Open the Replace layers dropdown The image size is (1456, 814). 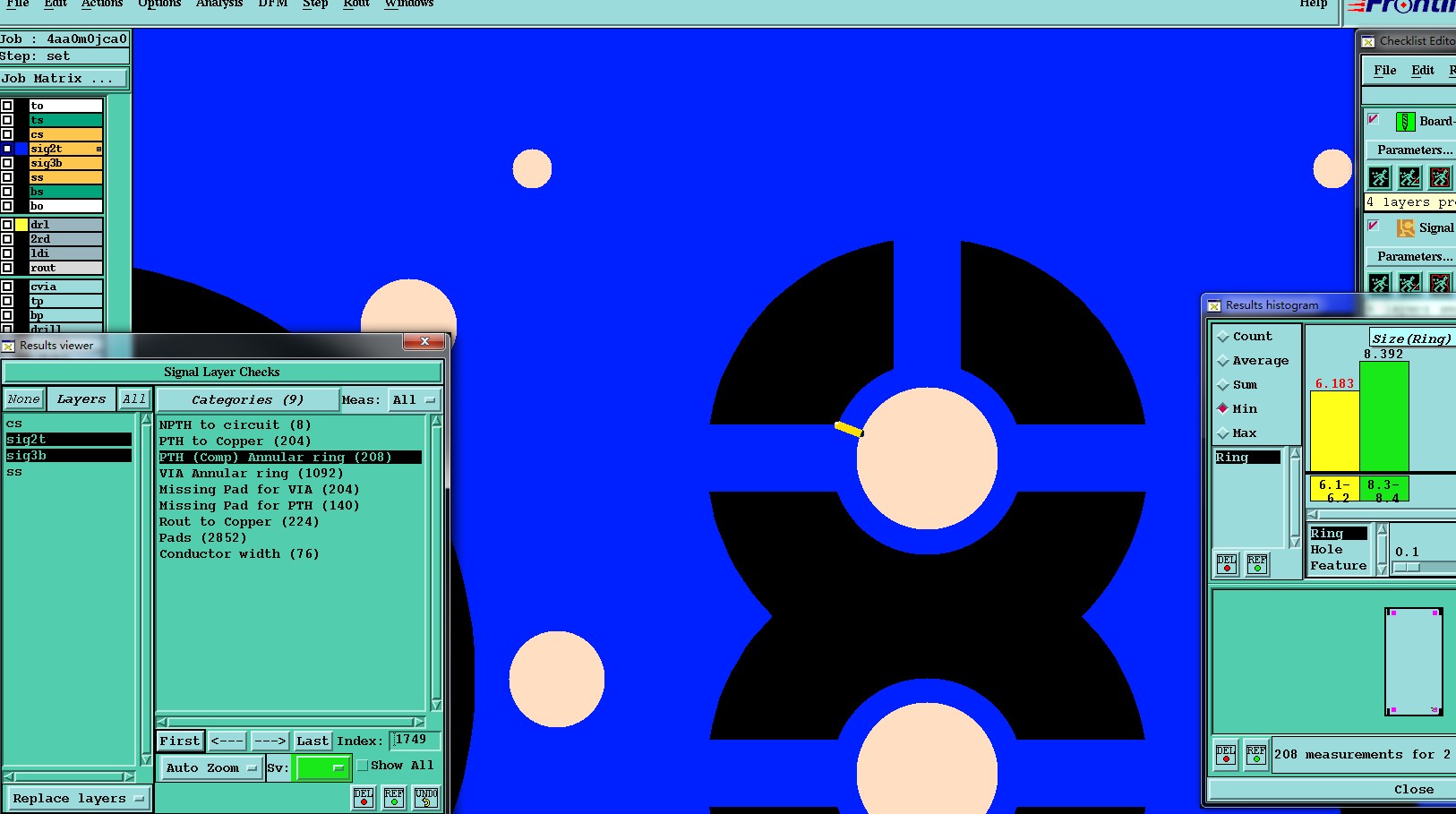pos(78,799)
